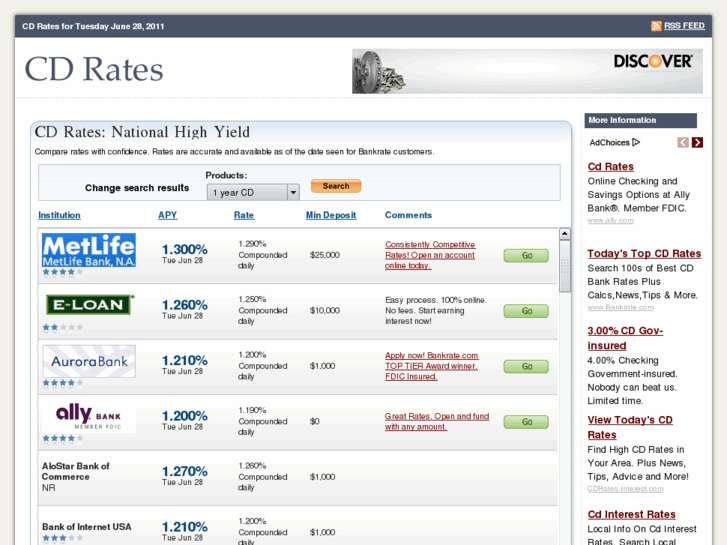Click AuroraBank 'Apply now! Bankrate.com' comment link
The height and width of the screenshot is (545, 727).
click(x=431, y=355)
